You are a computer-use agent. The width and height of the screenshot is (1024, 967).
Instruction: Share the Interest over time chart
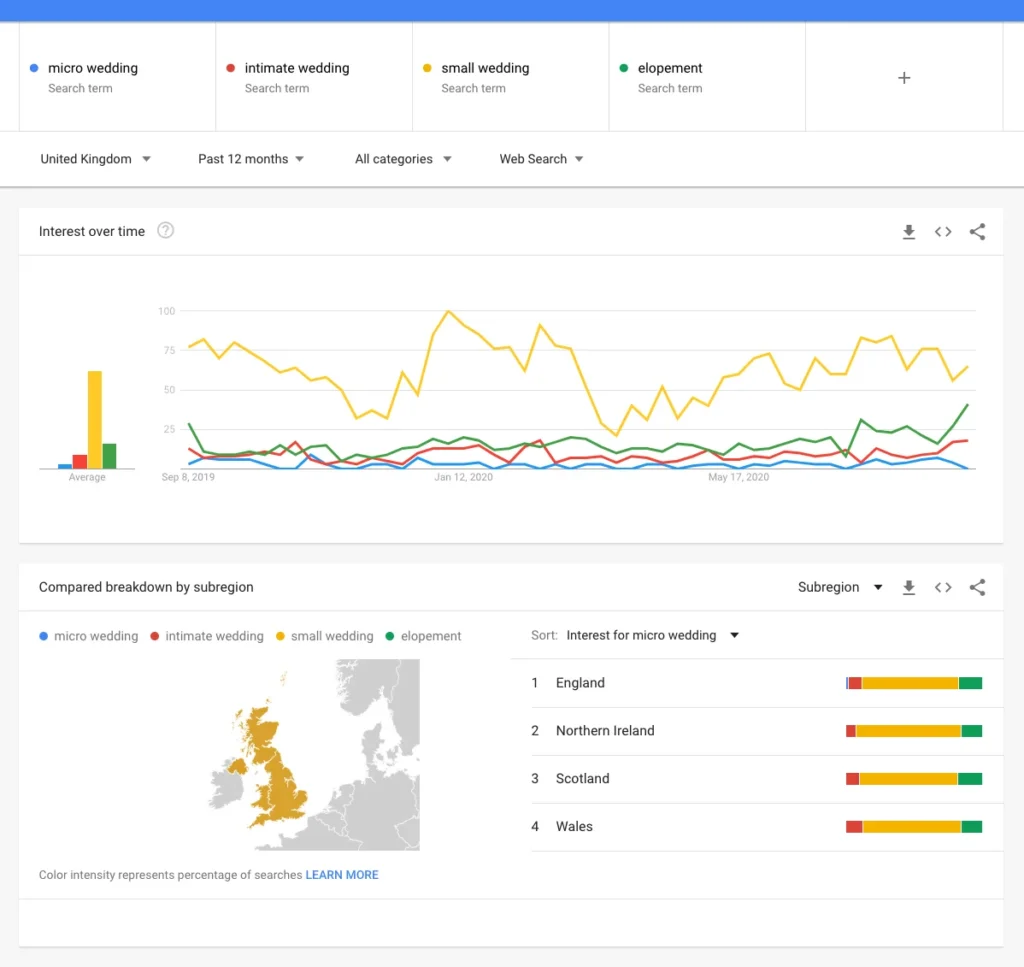click(x=977, y=232)
